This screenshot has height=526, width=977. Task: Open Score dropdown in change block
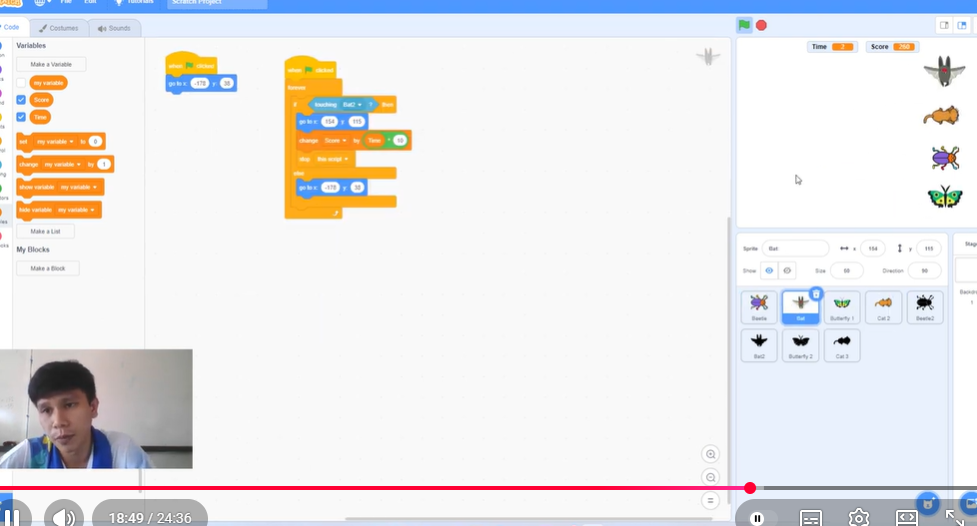[x=335, y=141]
